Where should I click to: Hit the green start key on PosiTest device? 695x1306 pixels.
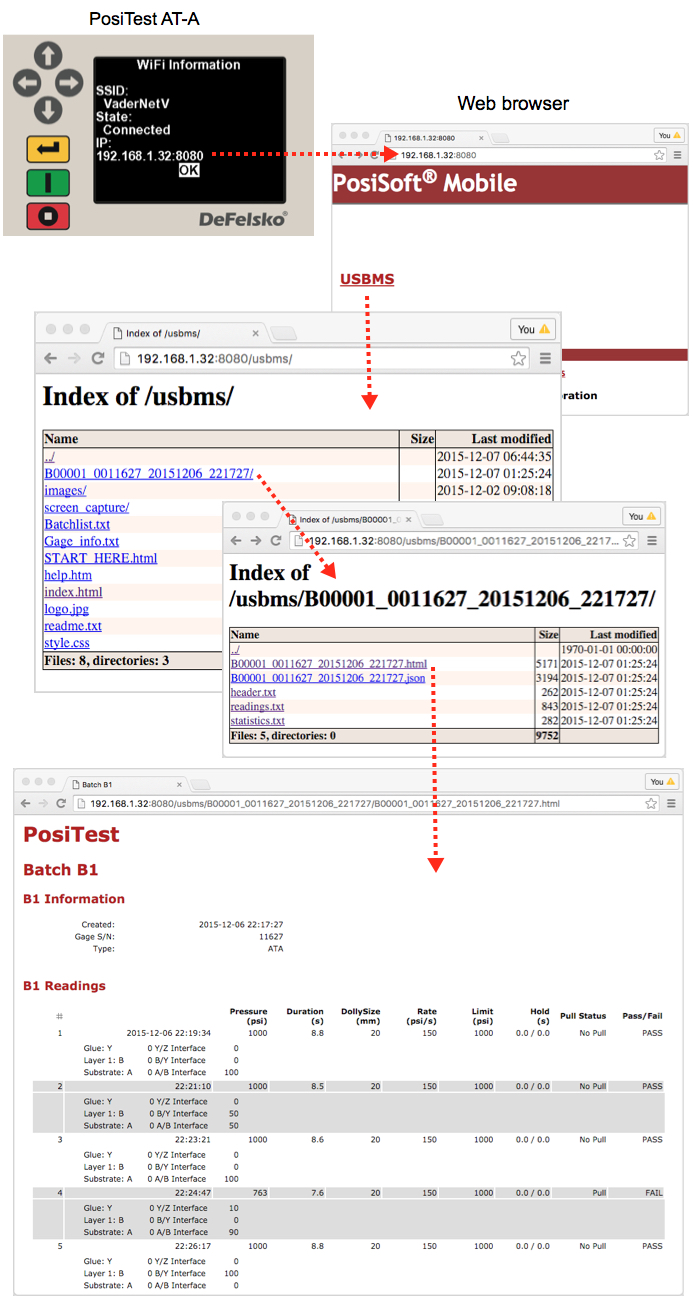tap(48, 182)
